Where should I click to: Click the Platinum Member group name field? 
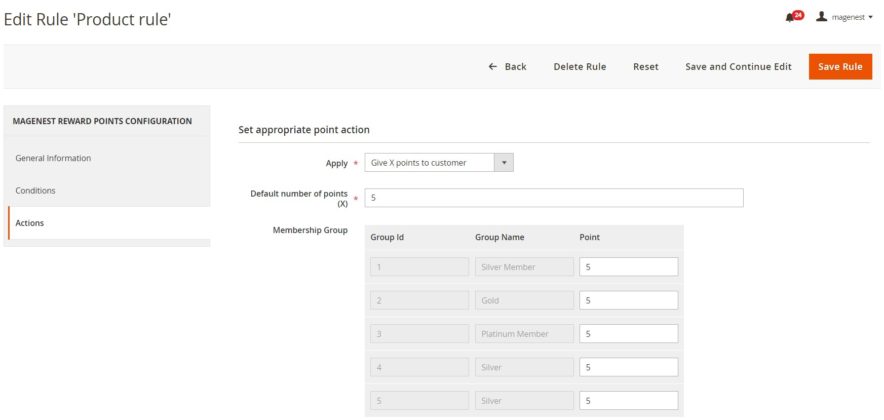click(x=524, y=334)
